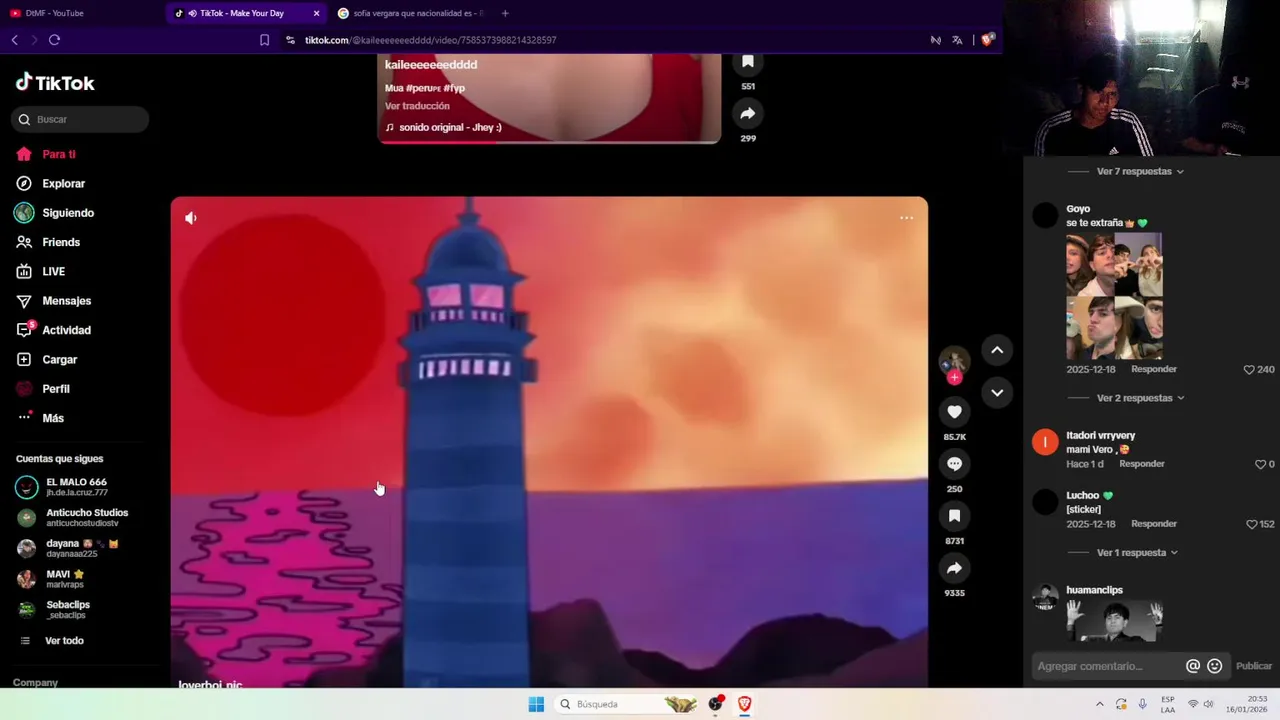Open Windows Start menu
This screenshot has width=1280, height=720.
[x=536, y=704]
